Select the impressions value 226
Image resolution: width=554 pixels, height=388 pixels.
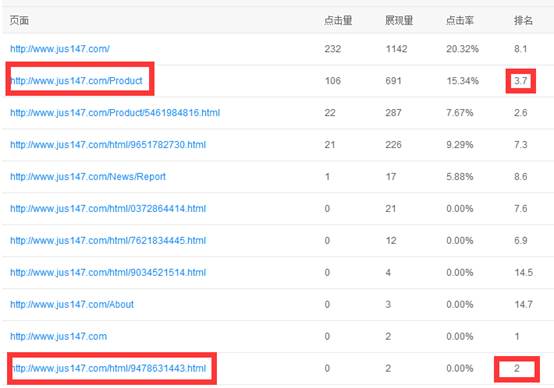(x=394, y=145)
